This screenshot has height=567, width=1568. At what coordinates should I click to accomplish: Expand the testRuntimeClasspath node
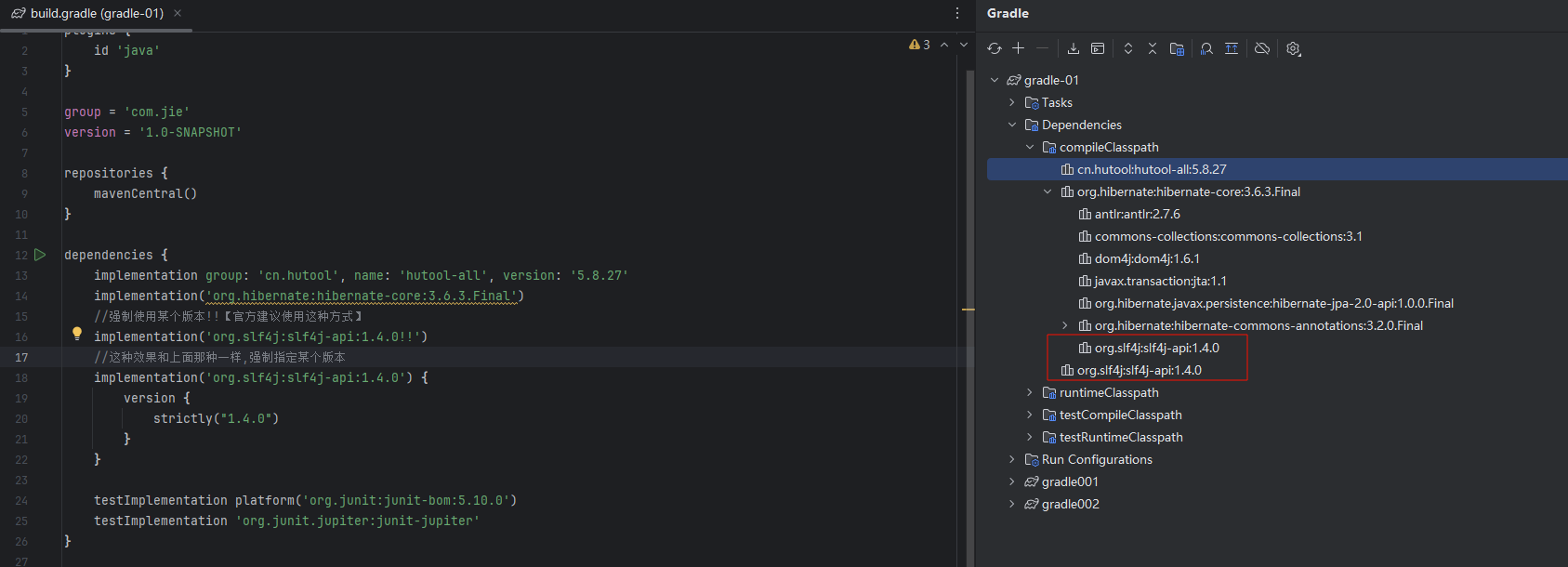1030,437
